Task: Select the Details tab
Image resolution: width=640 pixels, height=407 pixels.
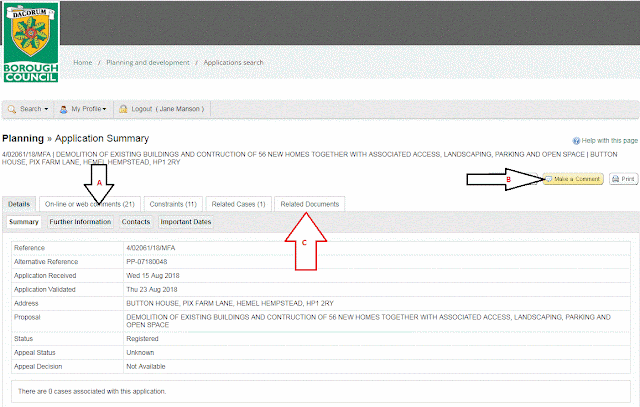Action: (19, 204)
